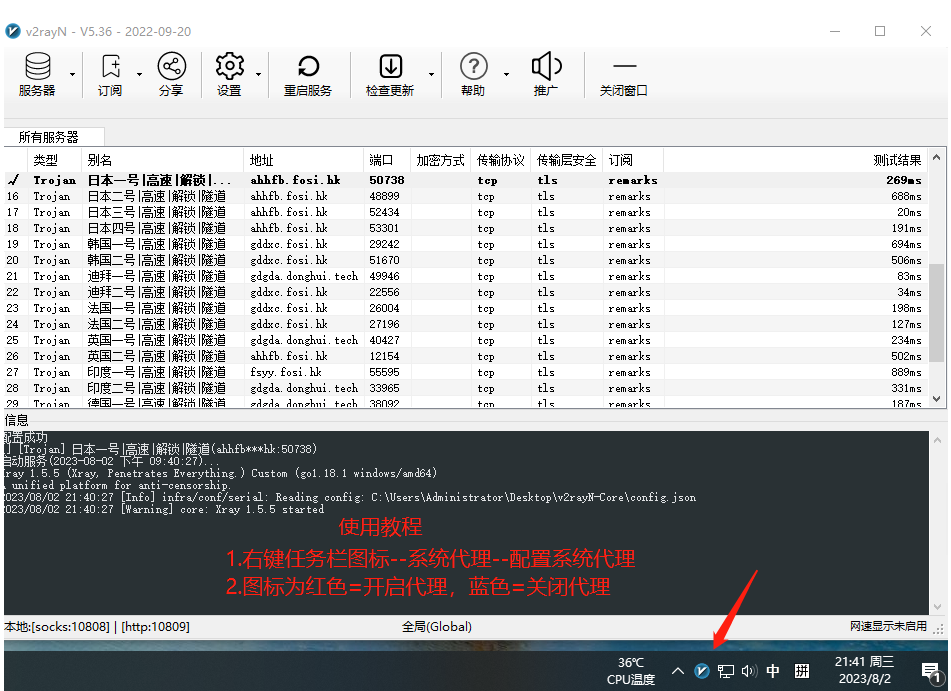
Task: Select the 日本二号 server row
Action: (x=466, y=196)
